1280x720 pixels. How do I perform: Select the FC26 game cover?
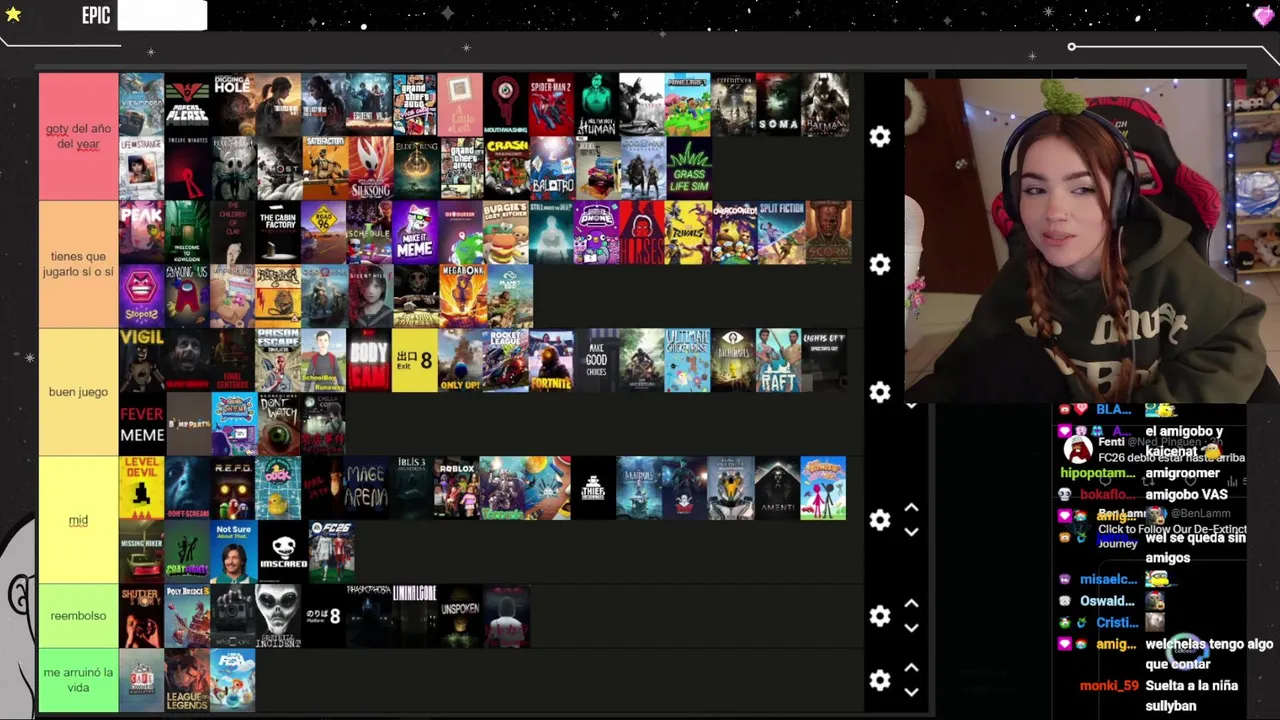click(x=331, y=552)
